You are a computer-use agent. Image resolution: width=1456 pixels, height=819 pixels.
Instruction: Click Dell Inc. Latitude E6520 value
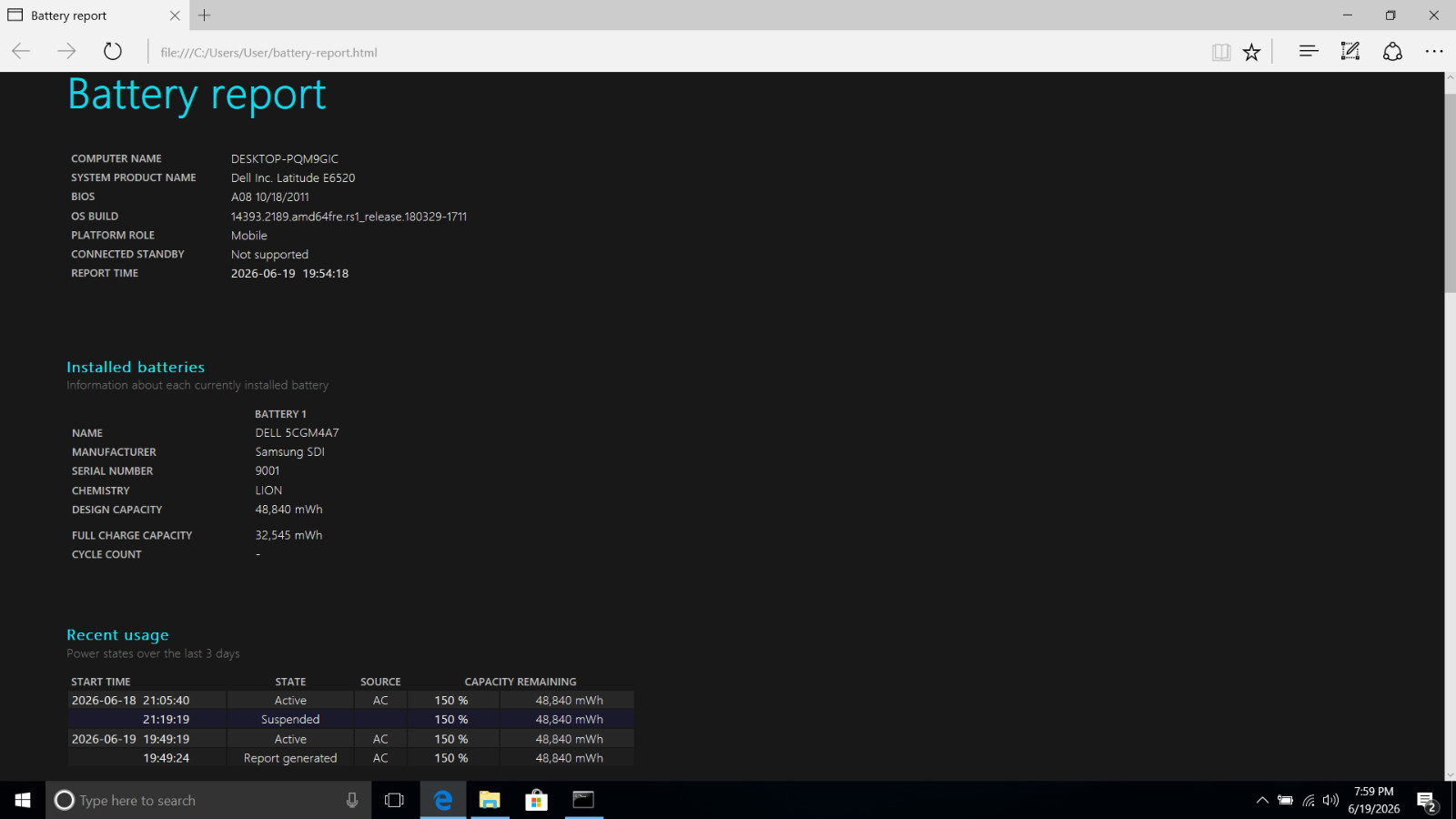pyautogui.click(x=293, y=177)
